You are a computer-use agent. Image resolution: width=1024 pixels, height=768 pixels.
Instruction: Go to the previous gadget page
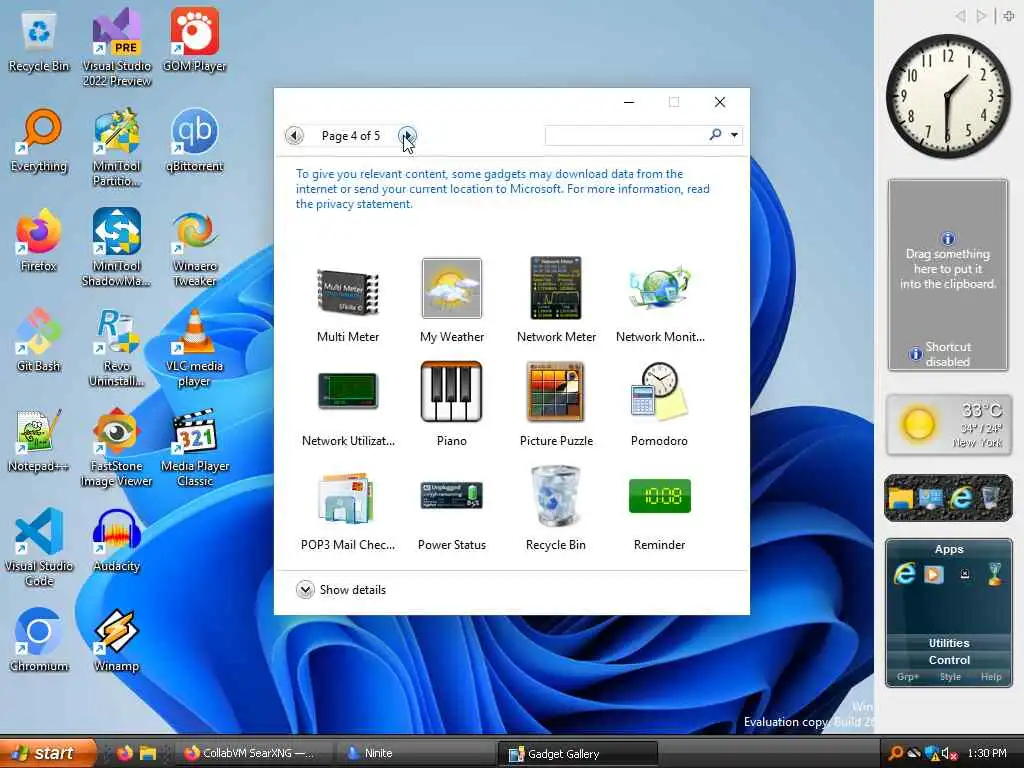click(295, 135)
